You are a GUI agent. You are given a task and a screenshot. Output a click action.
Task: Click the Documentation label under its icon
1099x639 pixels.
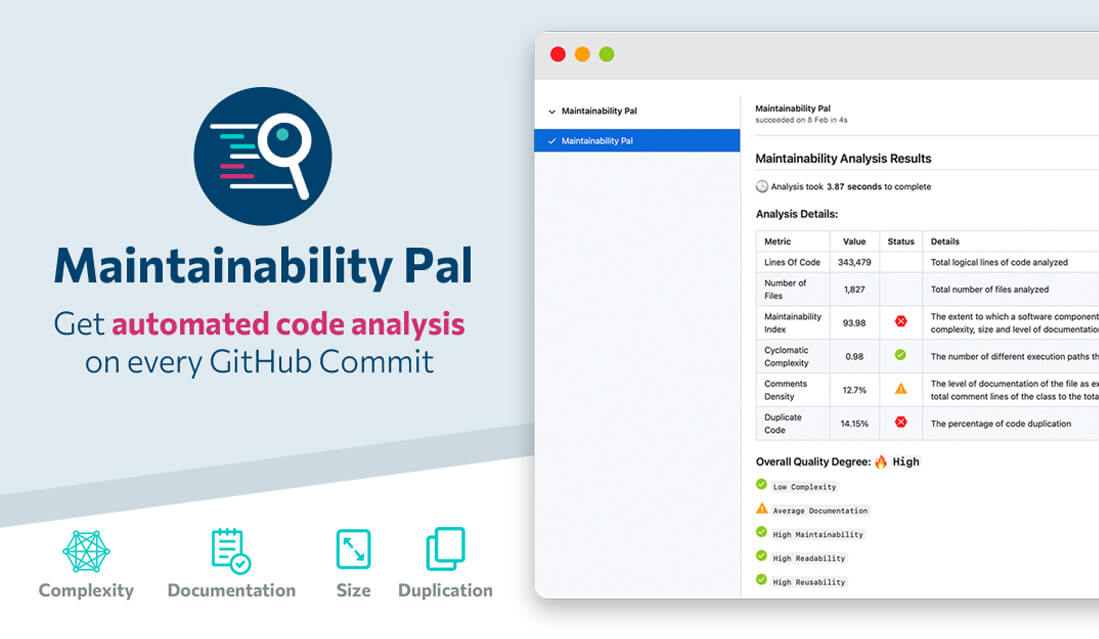(231, 591)
